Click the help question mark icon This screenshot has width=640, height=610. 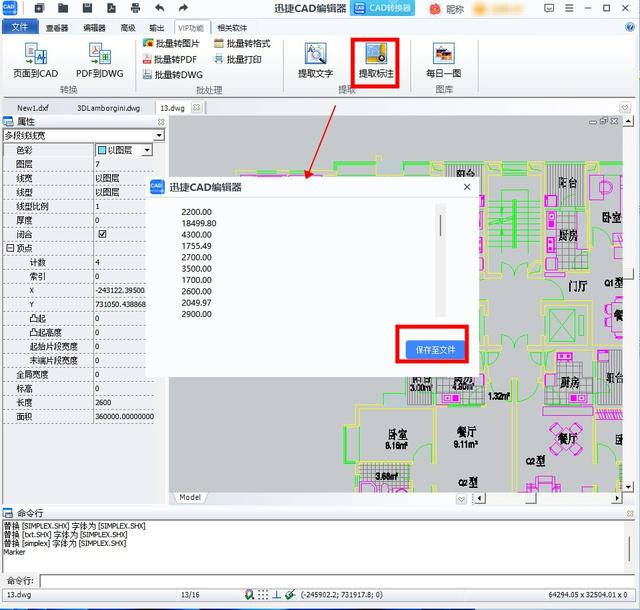point(630,27)
